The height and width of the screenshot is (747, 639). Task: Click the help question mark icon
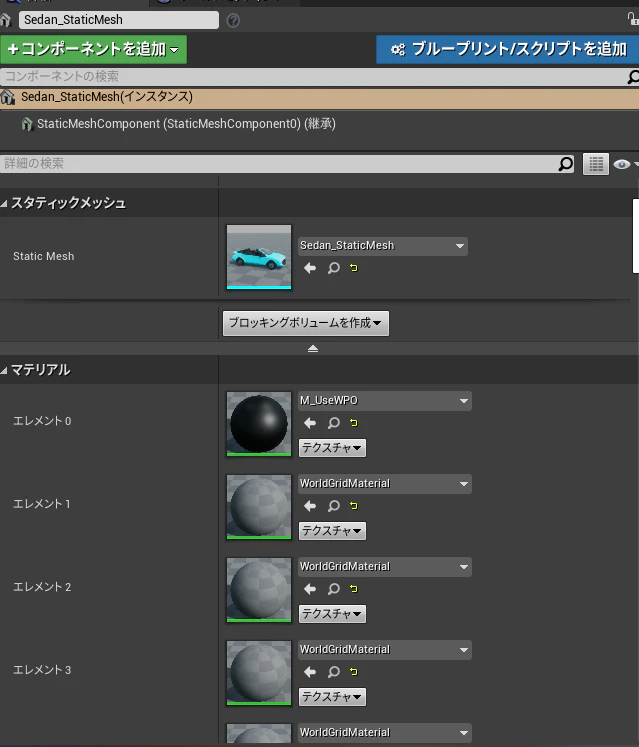tap(233, 20)
